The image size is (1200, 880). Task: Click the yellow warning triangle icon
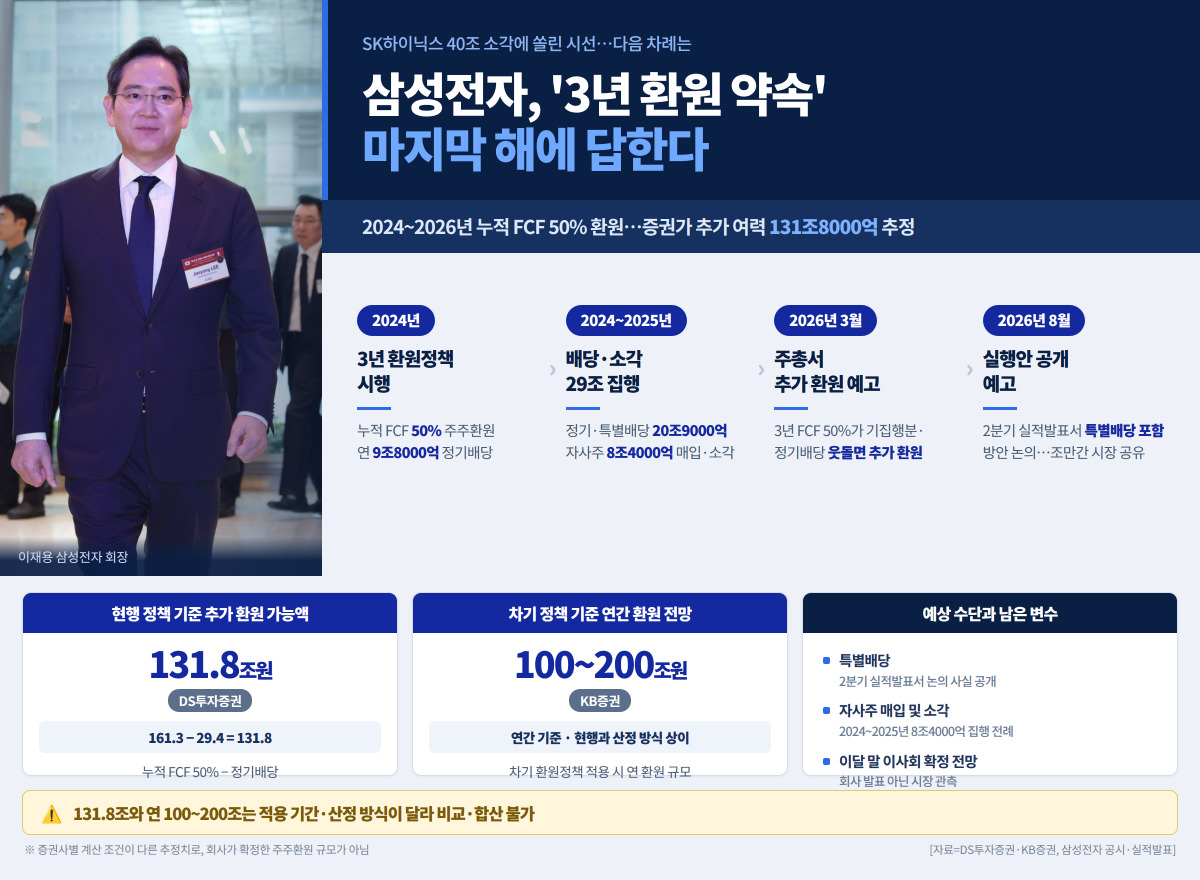pos(52,814)
